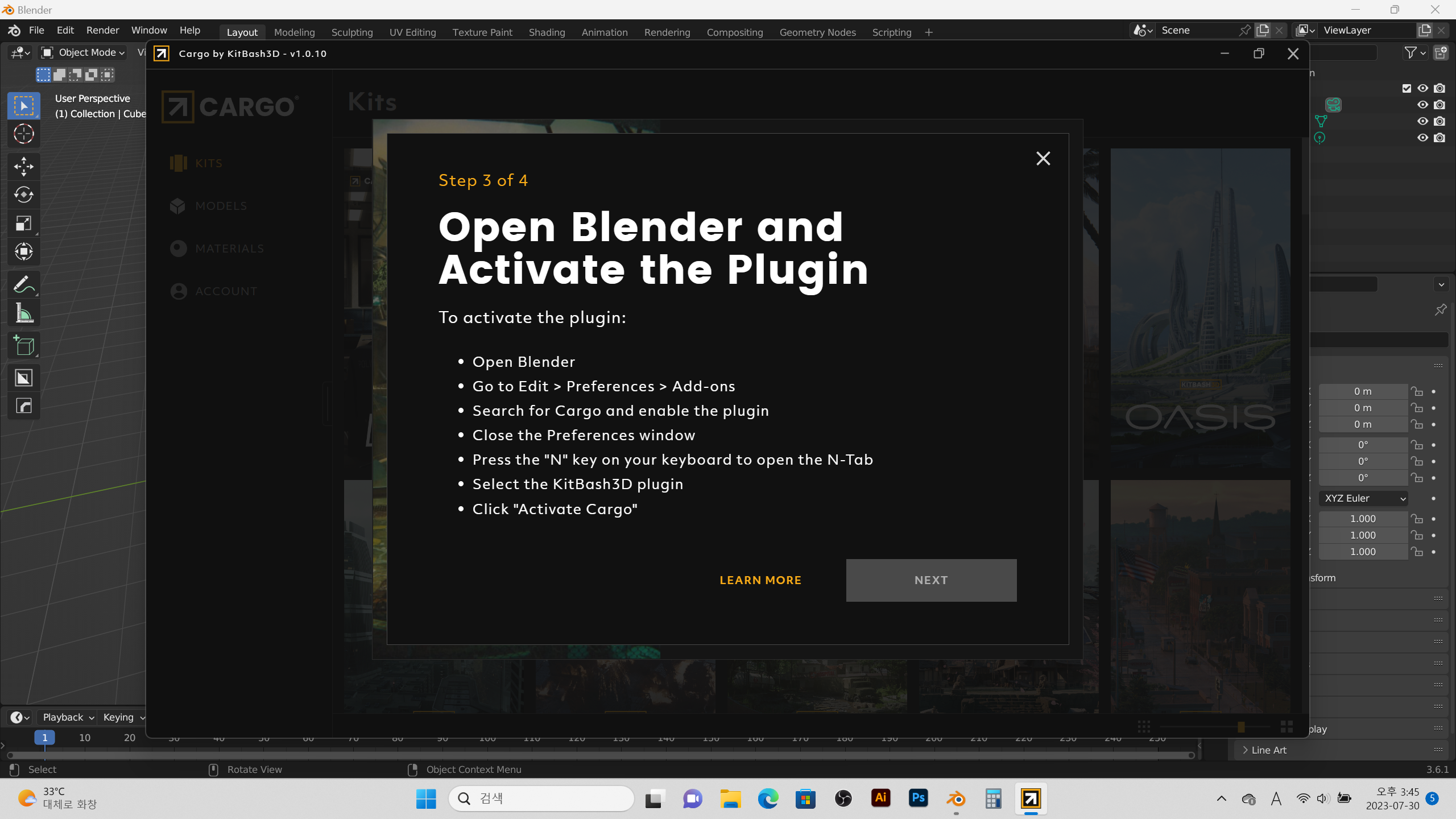Select the Add Cube tool
Screen dimensions: 1456x819
coord(23,345)
